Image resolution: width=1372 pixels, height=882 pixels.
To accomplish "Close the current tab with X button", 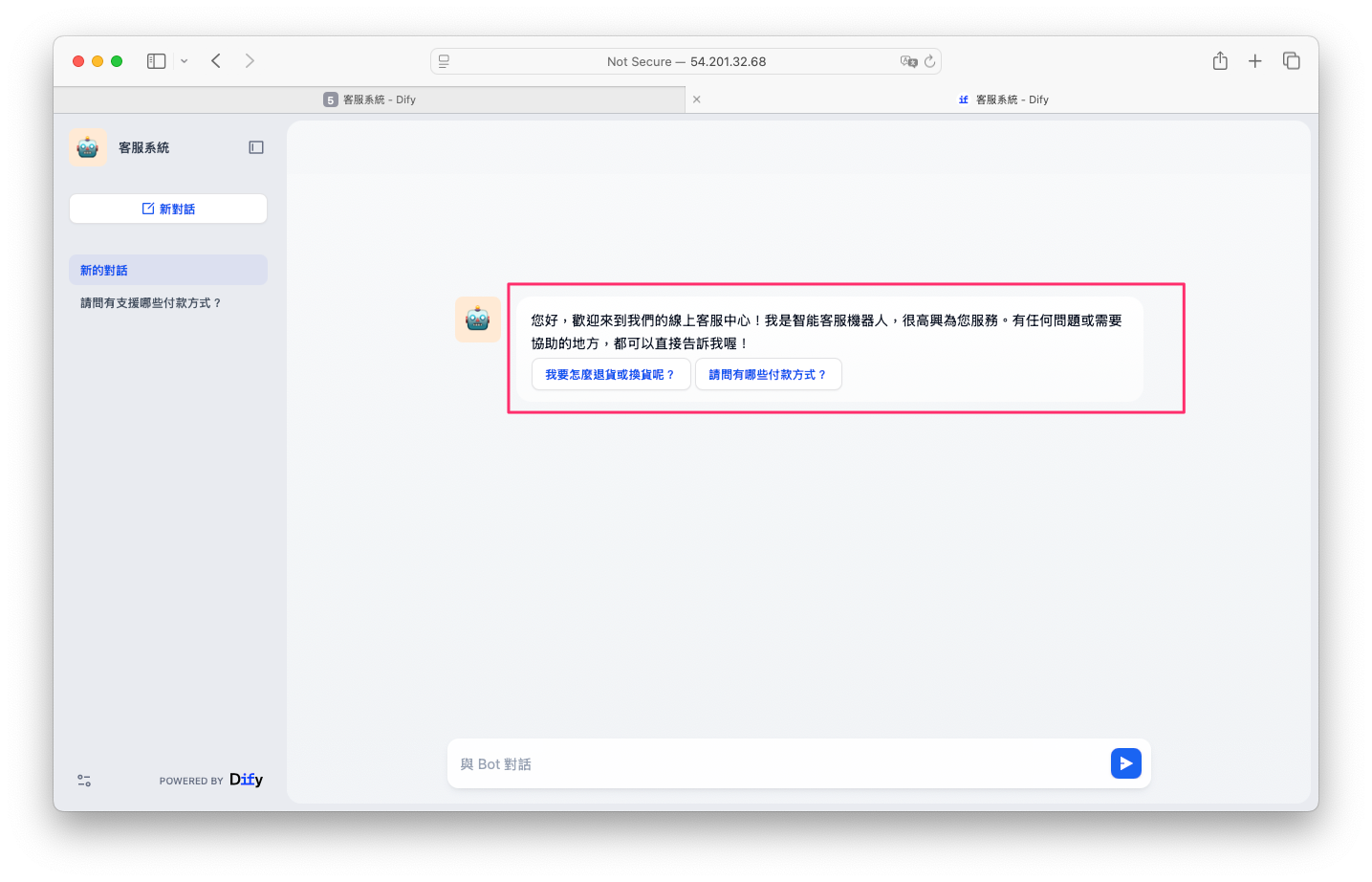I will (696, 99).
